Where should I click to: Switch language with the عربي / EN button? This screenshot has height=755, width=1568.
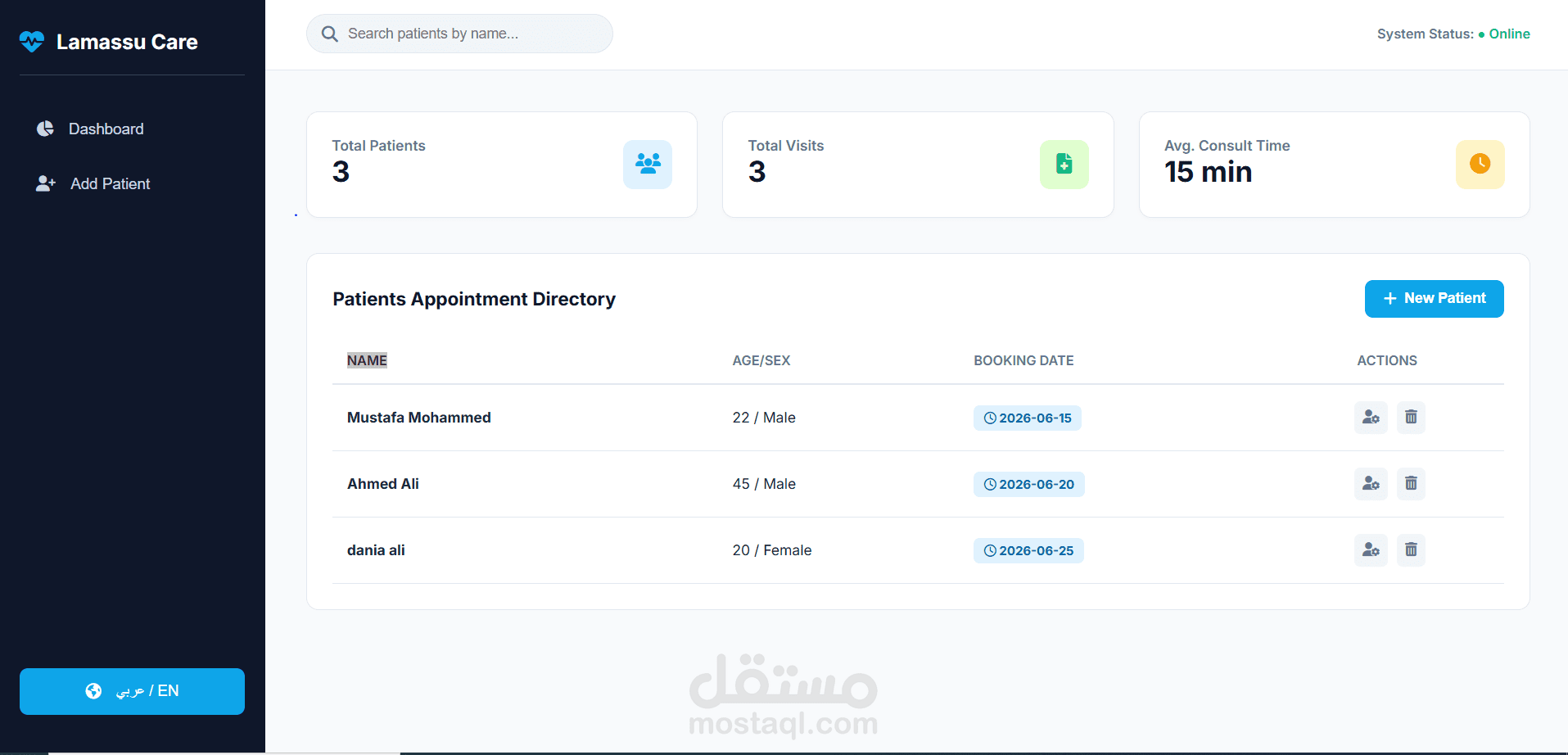pyautogui.click(x=132, y=691)
